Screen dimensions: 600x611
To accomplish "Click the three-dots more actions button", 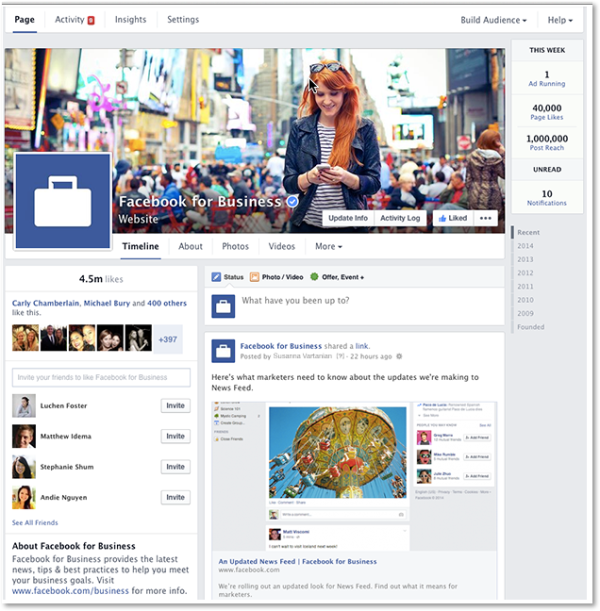I will click(485, 218).
